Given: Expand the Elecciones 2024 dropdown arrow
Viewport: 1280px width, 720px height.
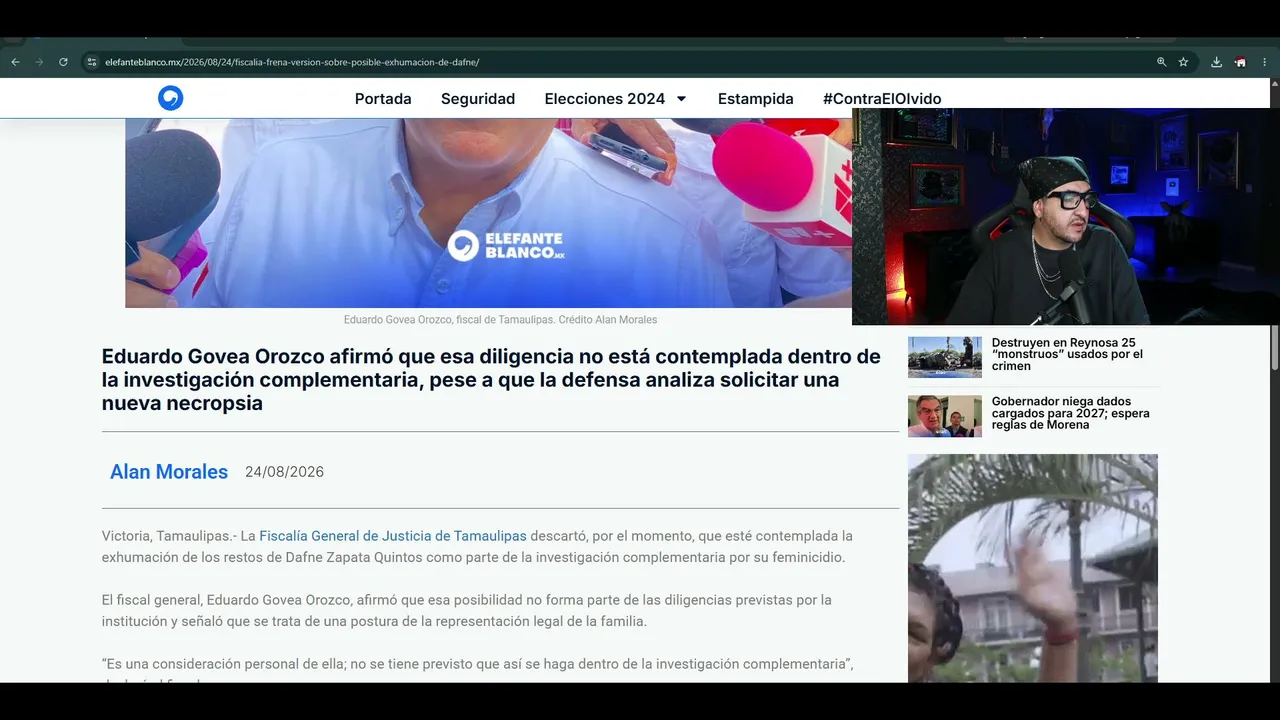Looking at the screenshot, I should pyautogui.click(x=681, y=99).
